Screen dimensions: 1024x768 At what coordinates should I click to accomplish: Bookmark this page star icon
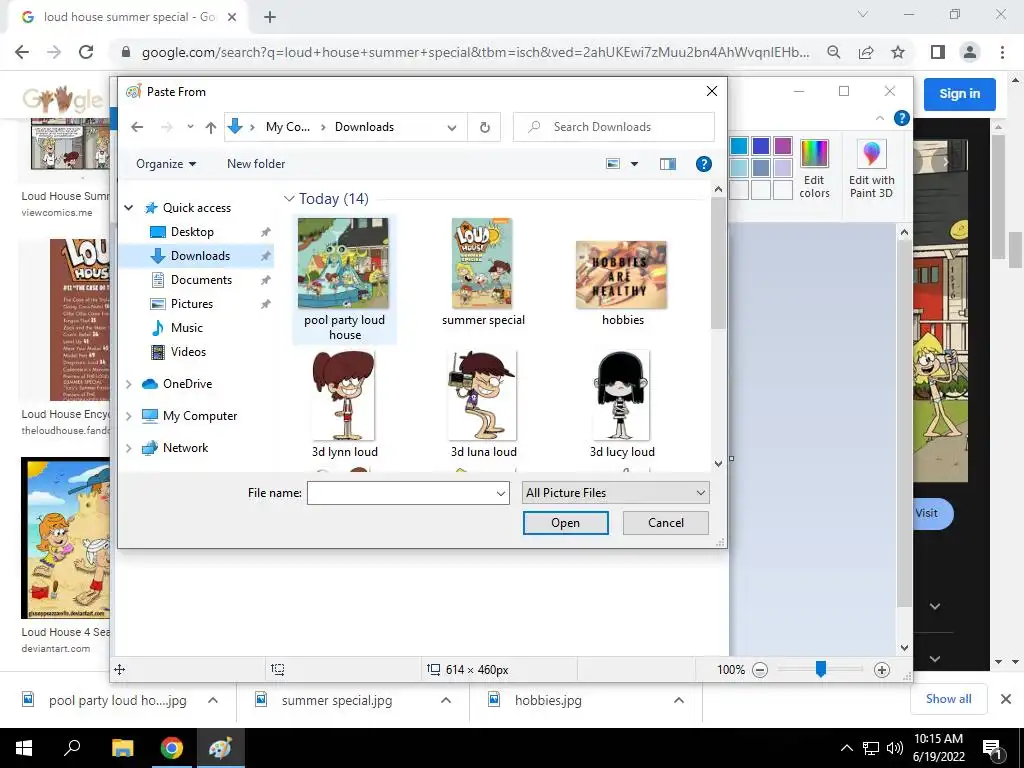click(898, 52)
